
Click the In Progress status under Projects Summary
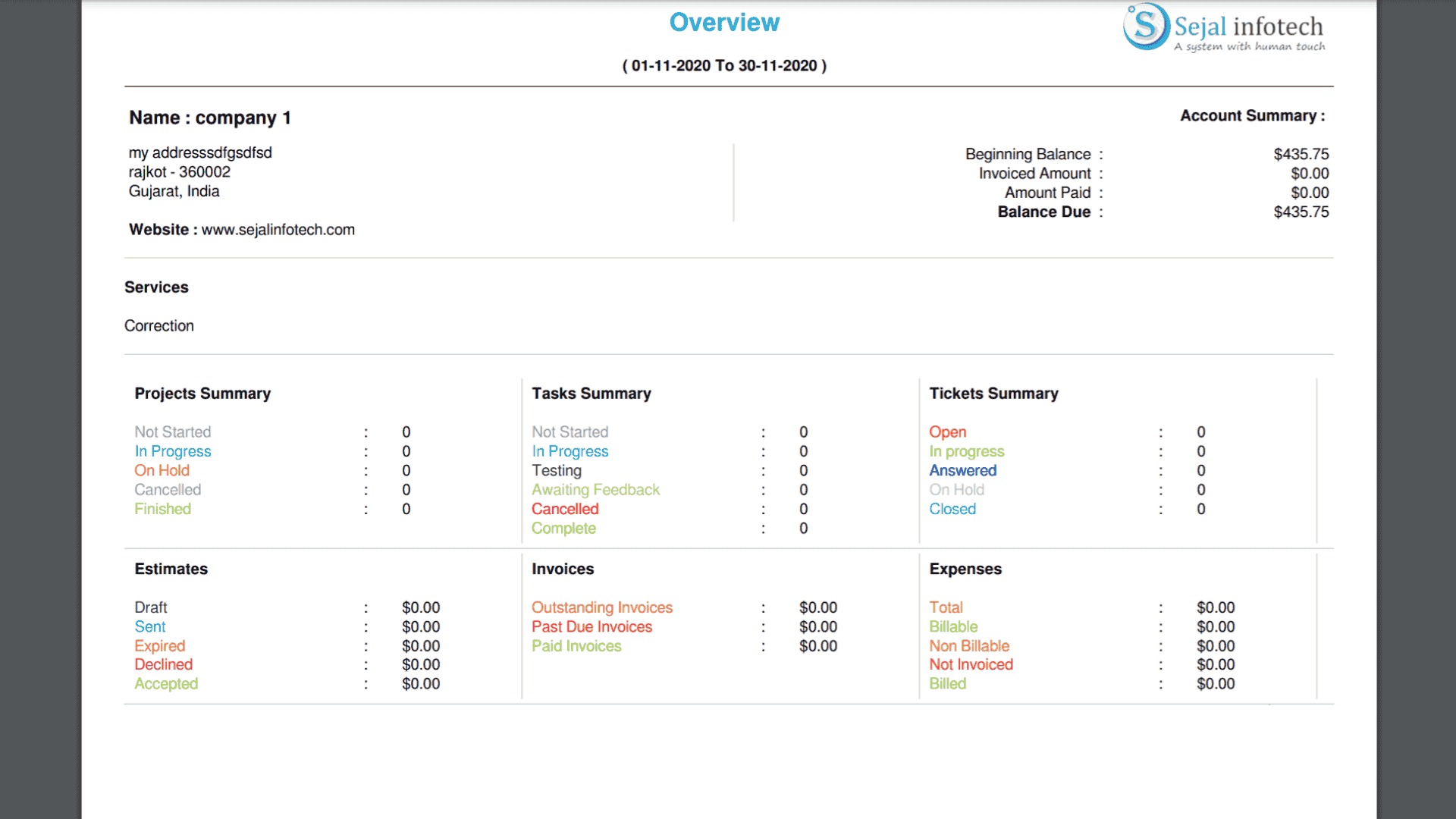pos(173,450)
